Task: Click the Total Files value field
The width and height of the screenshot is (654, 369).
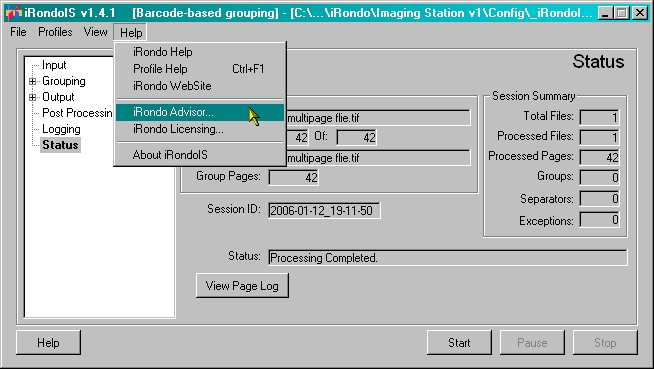Action: coord(599,118)
